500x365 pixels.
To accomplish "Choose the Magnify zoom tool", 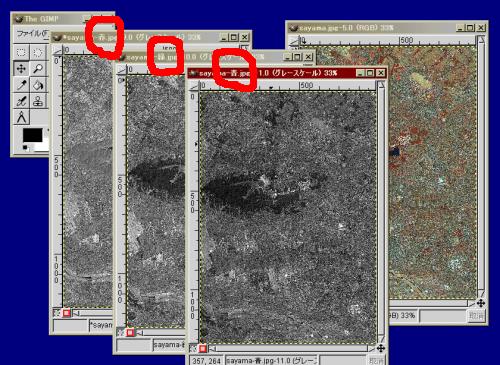I will click(x=38, y=69).
